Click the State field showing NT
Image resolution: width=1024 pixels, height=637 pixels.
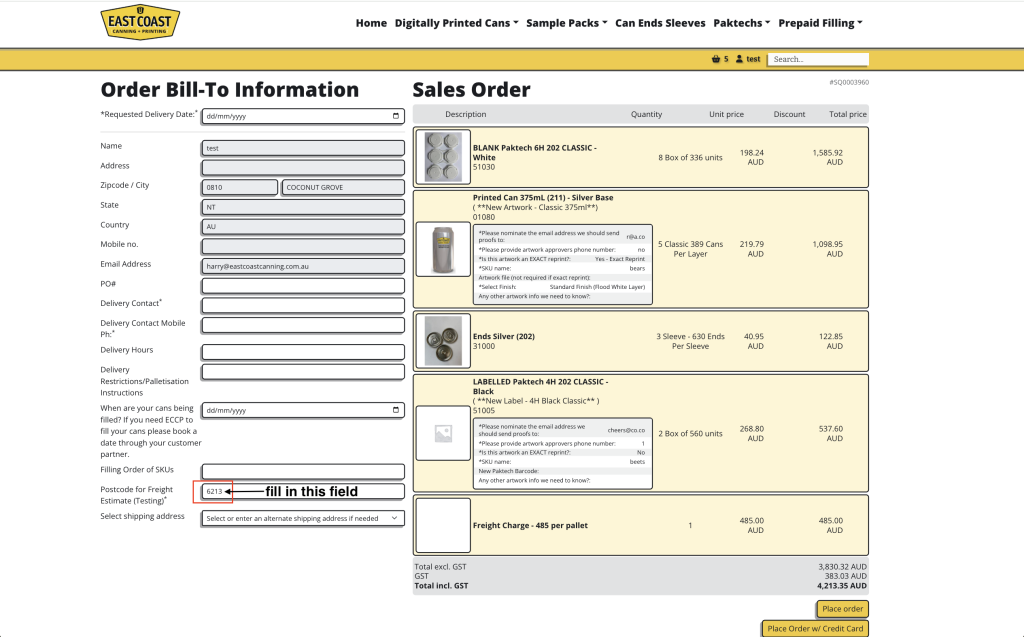coord(303,207)
